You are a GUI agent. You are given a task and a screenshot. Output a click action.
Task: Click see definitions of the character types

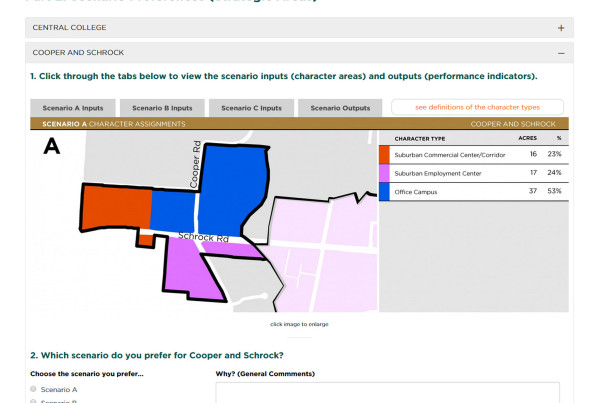(477, 107)
